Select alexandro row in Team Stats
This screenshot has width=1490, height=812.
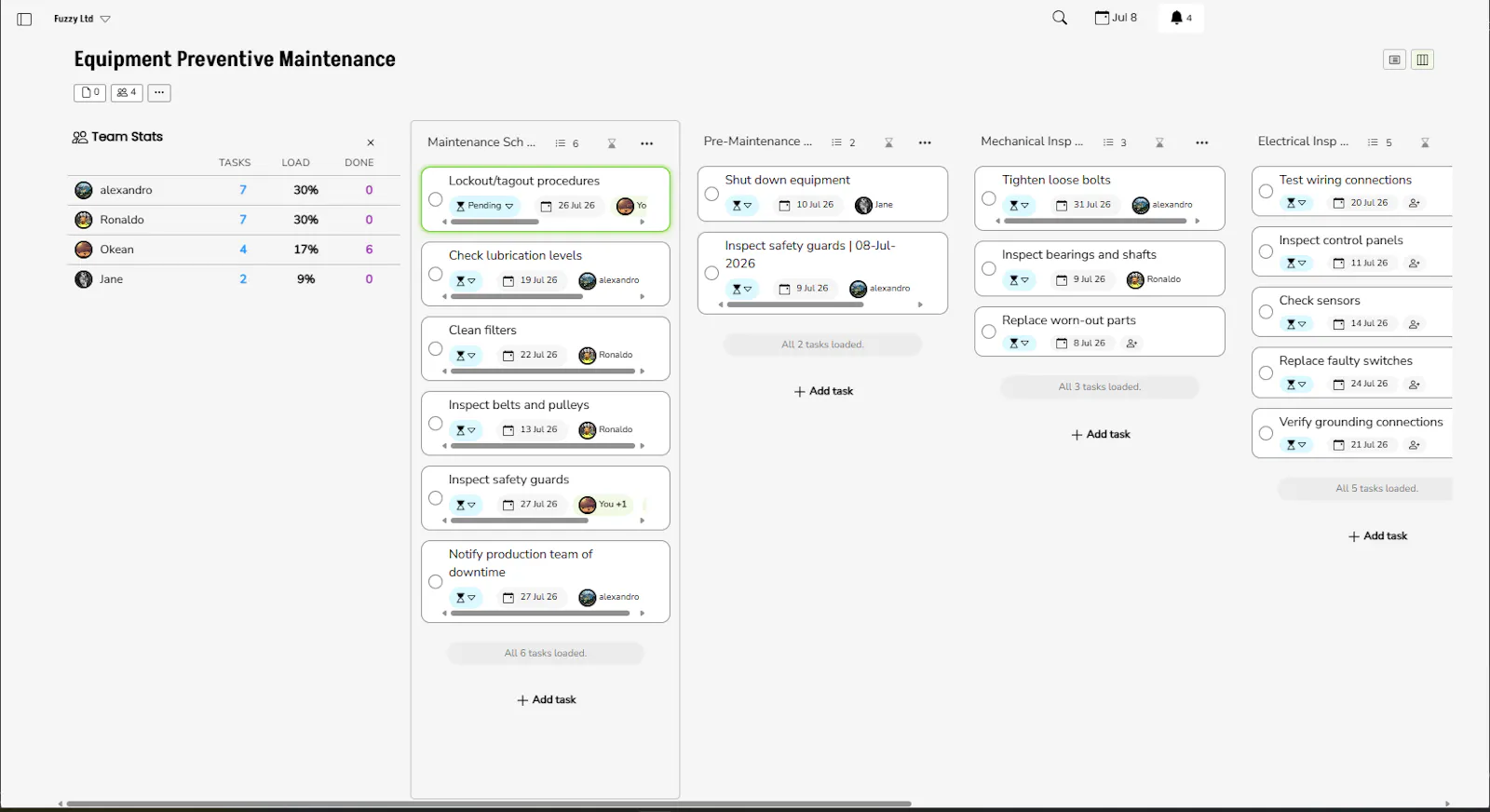tap(234, 190)
